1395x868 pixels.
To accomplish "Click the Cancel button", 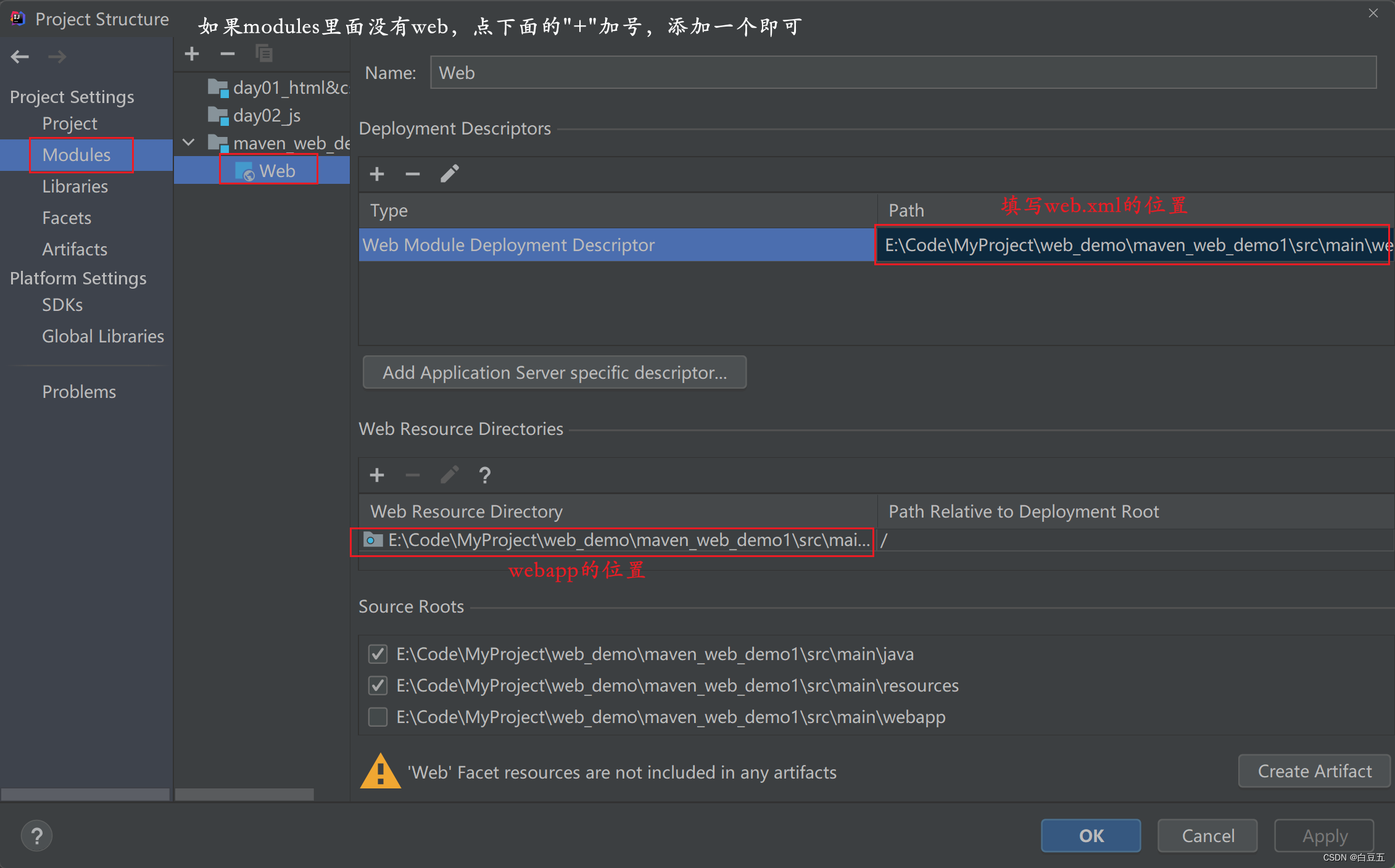I will 1207,836.
